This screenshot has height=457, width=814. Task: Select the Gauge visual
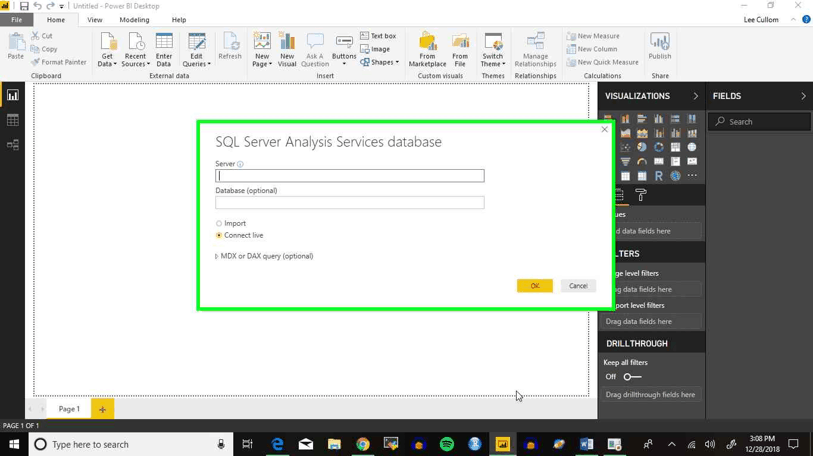click(x=642, y=162)
